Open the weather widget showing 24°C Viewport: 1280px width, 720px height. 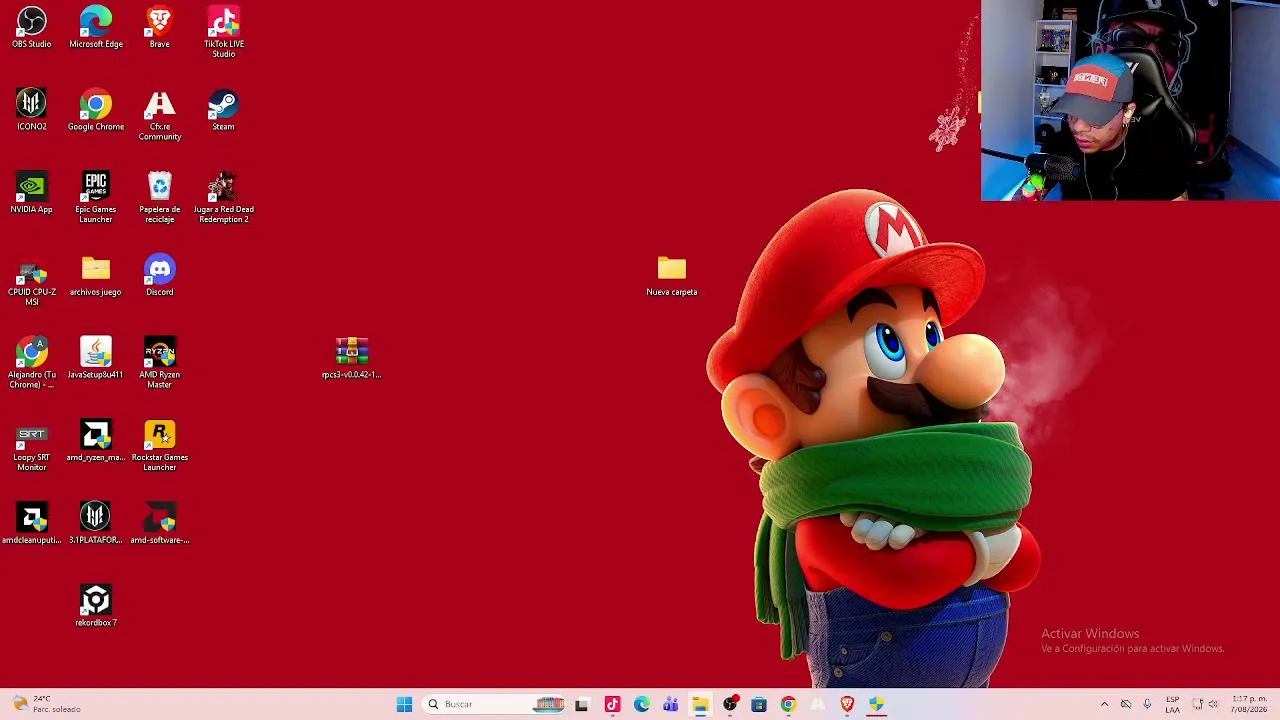click(x=46, y=704)
